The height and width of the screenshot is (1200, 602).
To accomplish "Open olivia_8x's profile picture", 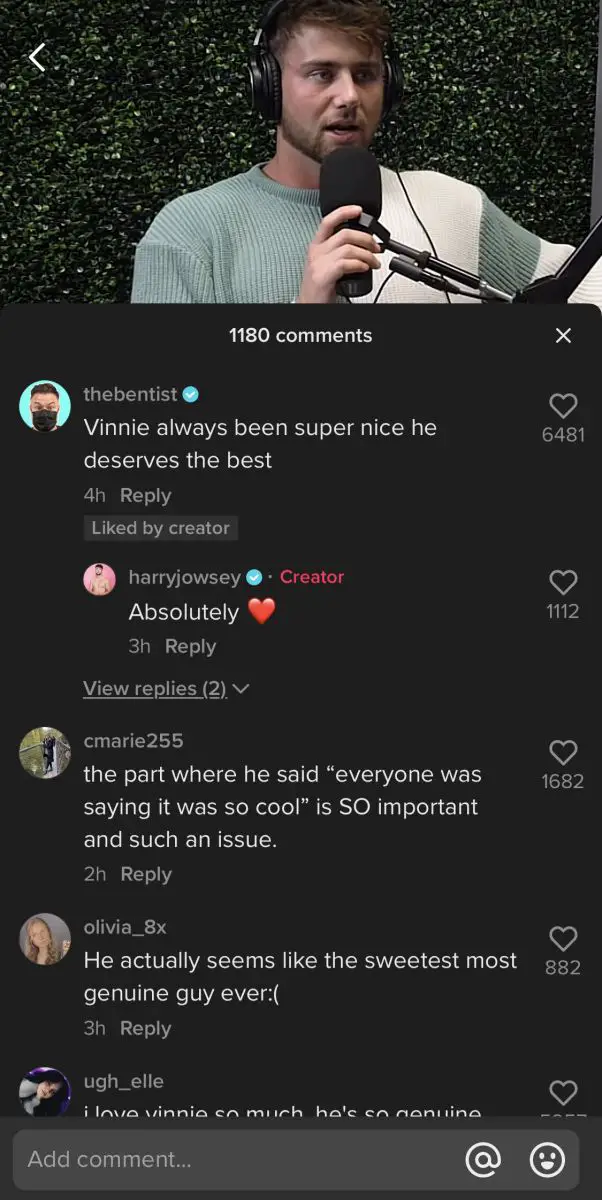I will pyautogui.click(x=45, y=939).
